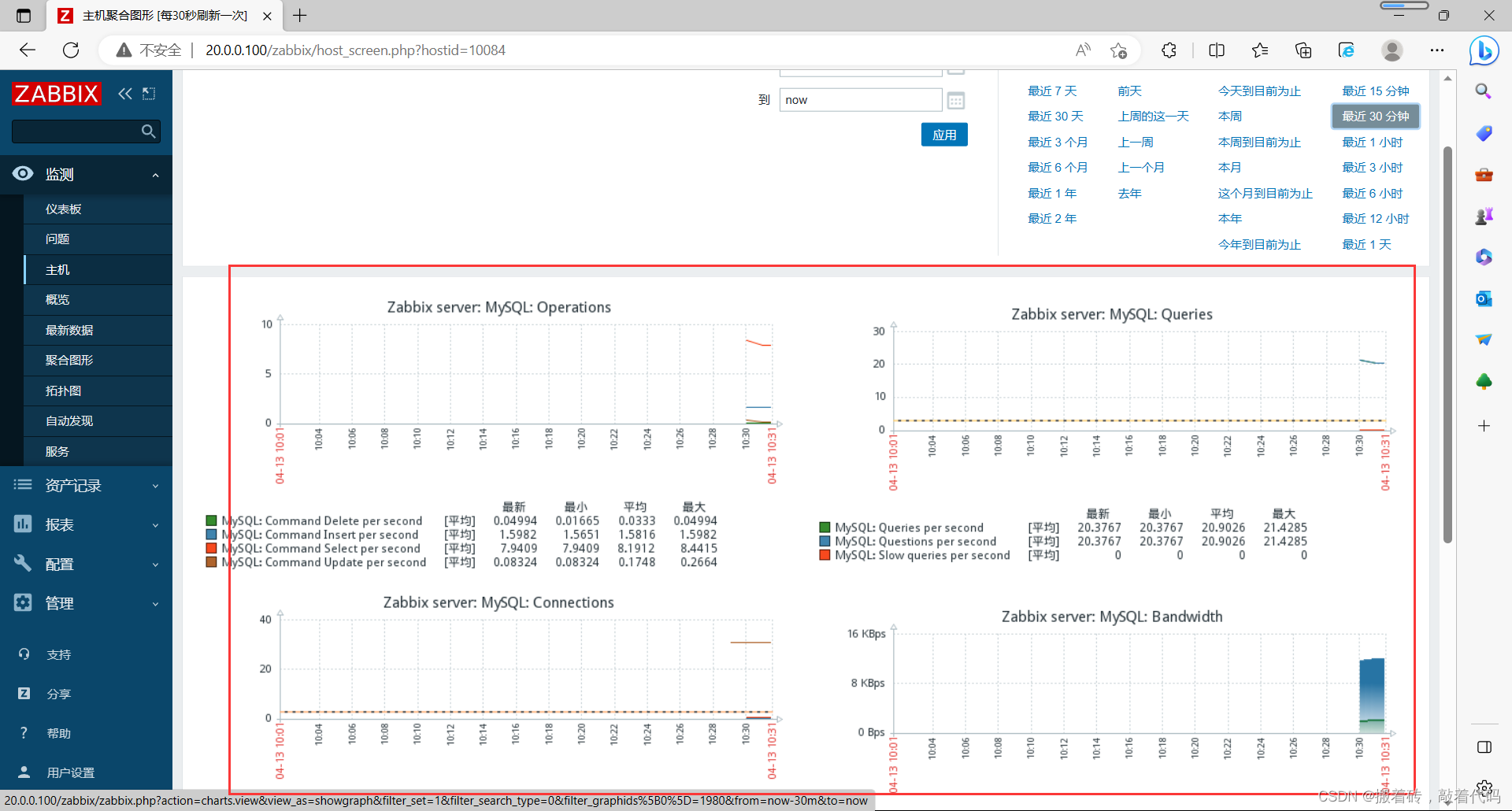Refresh the page with reload icon
Screen dimensions: 1512x811
tap(71, 50)
